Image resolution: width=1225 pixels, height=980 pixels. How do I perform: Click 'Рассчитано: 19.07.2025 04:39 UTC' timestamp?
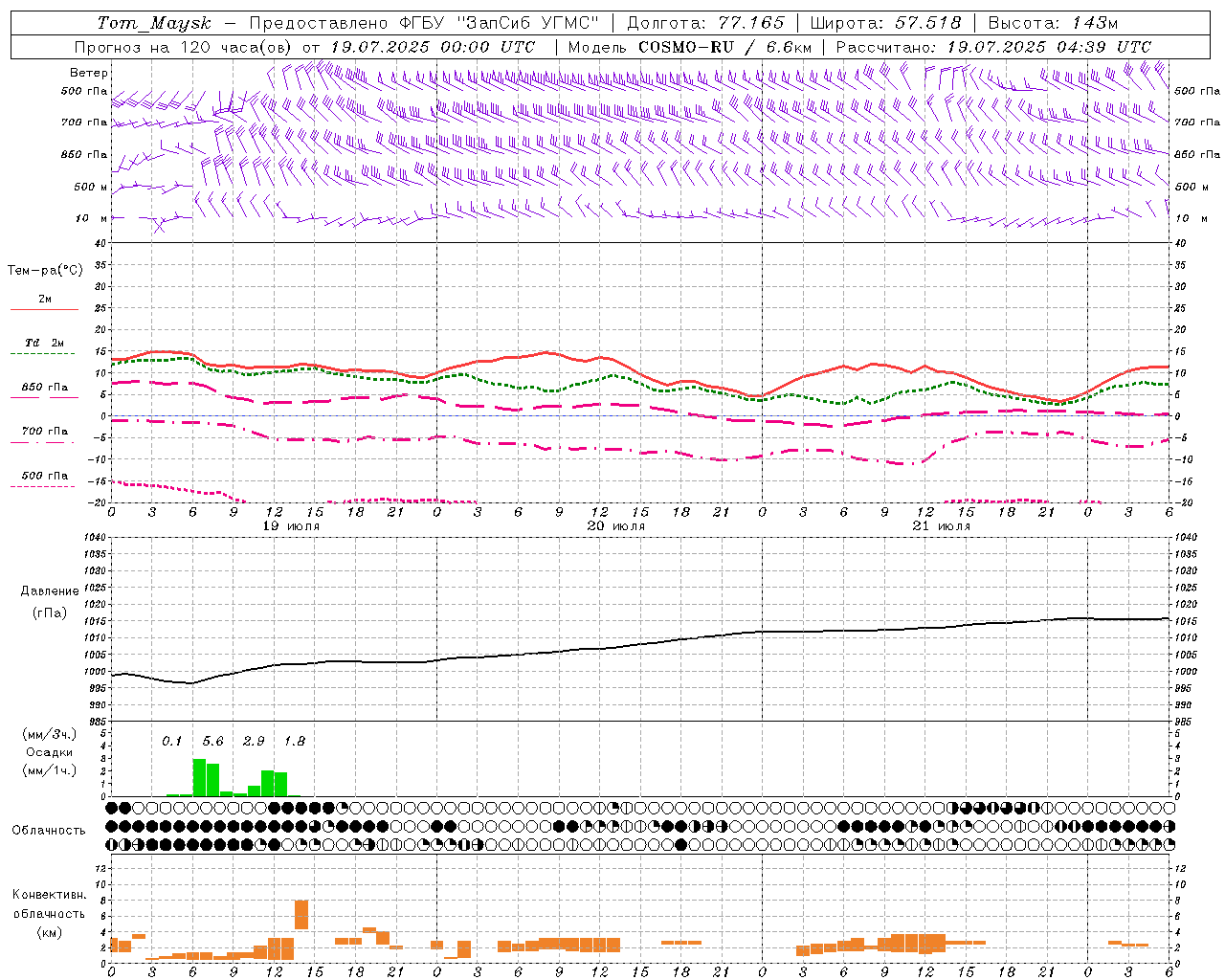click(x=993, y=47)
